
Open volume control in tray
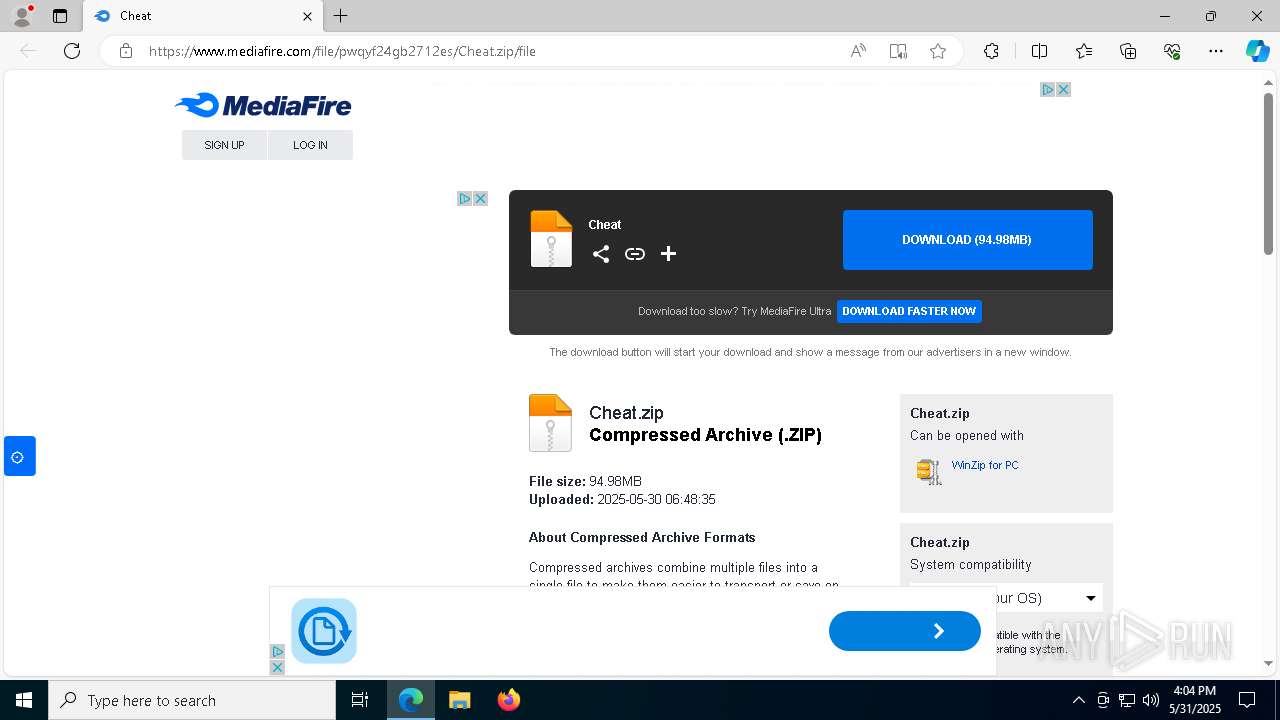pyautogui.click(x=1151, y=700)
